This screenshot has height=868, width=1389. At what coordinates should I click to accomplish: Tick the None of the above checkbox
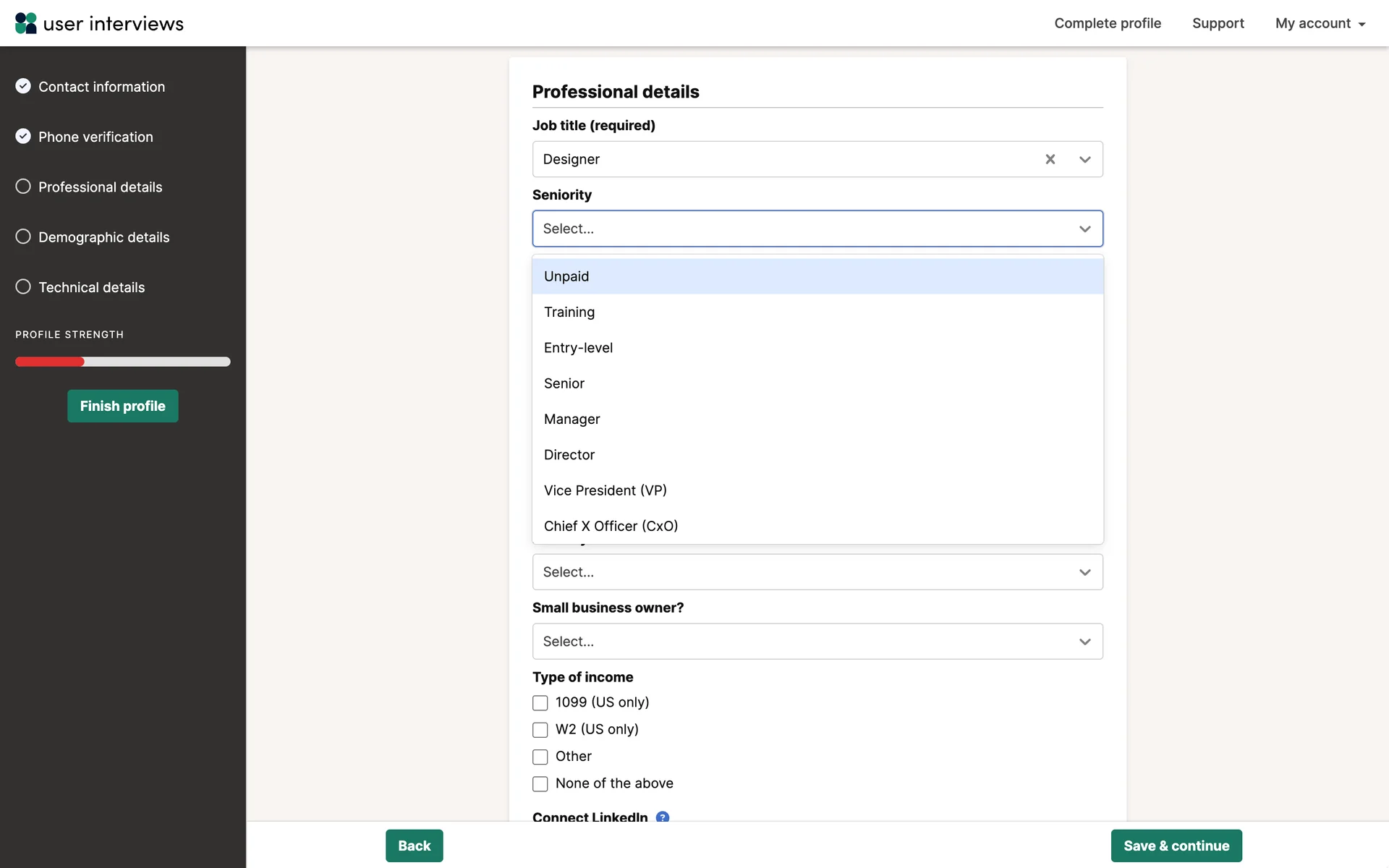click(540, 784)
